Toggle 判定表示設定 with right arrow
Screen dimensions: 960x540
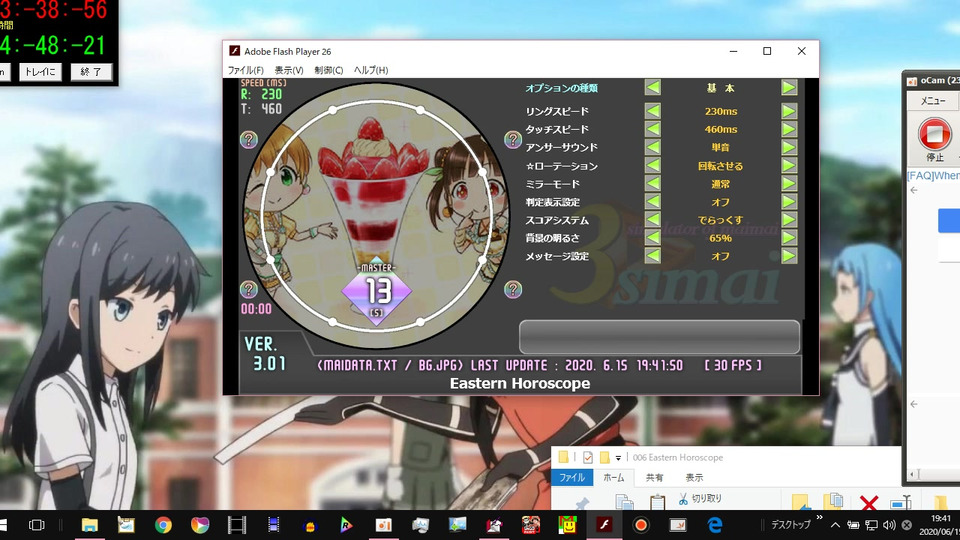pos(789,202)
